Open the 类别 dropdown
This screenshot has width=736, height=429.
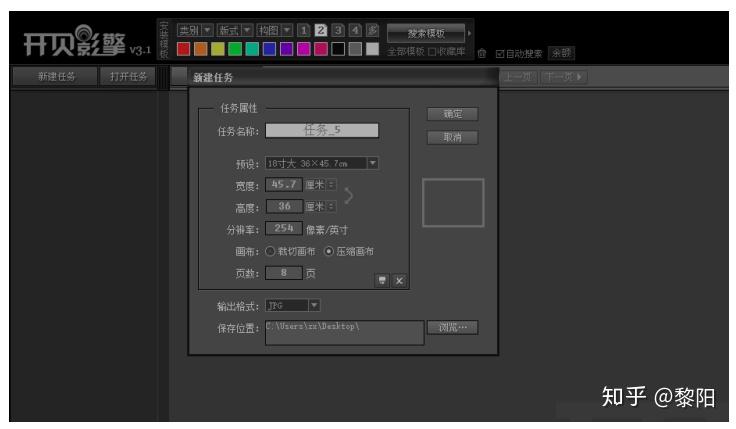(195, 31)
